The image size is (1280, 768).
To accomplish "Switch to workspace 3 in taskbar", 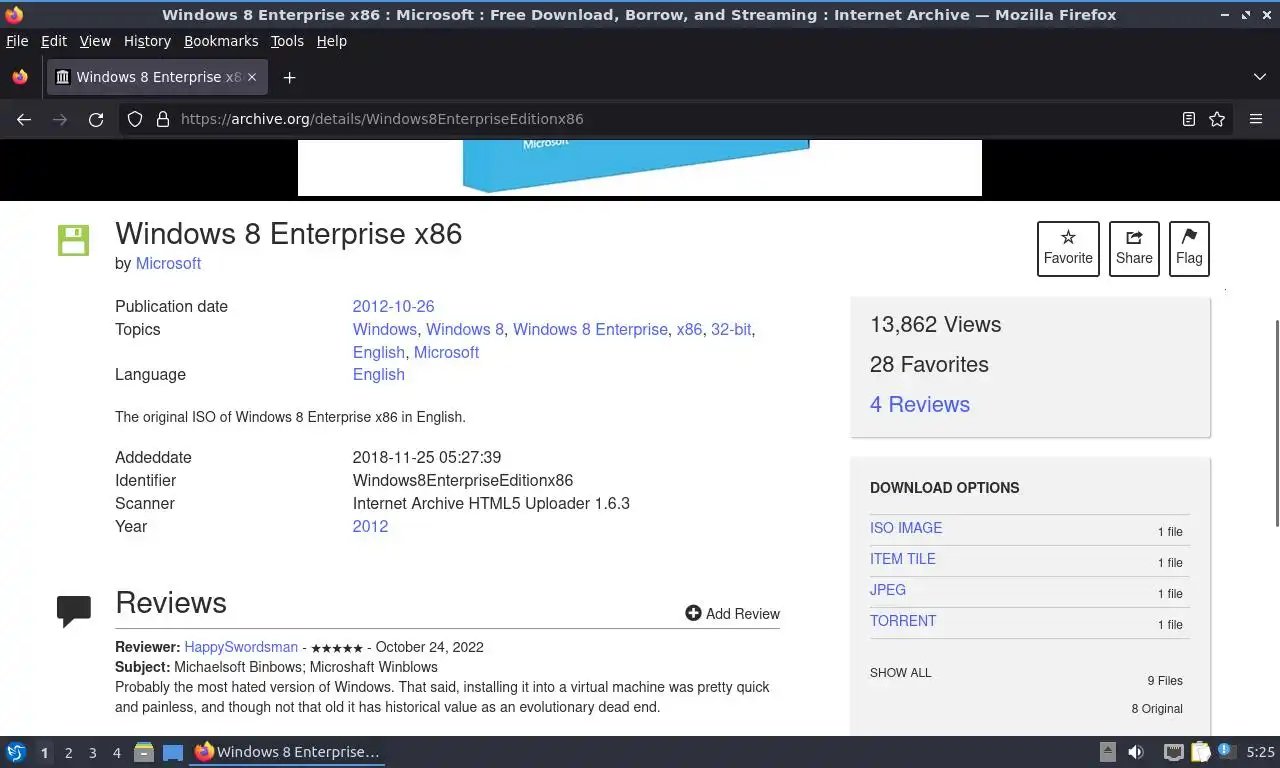I will pyautogui.click(x=92, y=753).
